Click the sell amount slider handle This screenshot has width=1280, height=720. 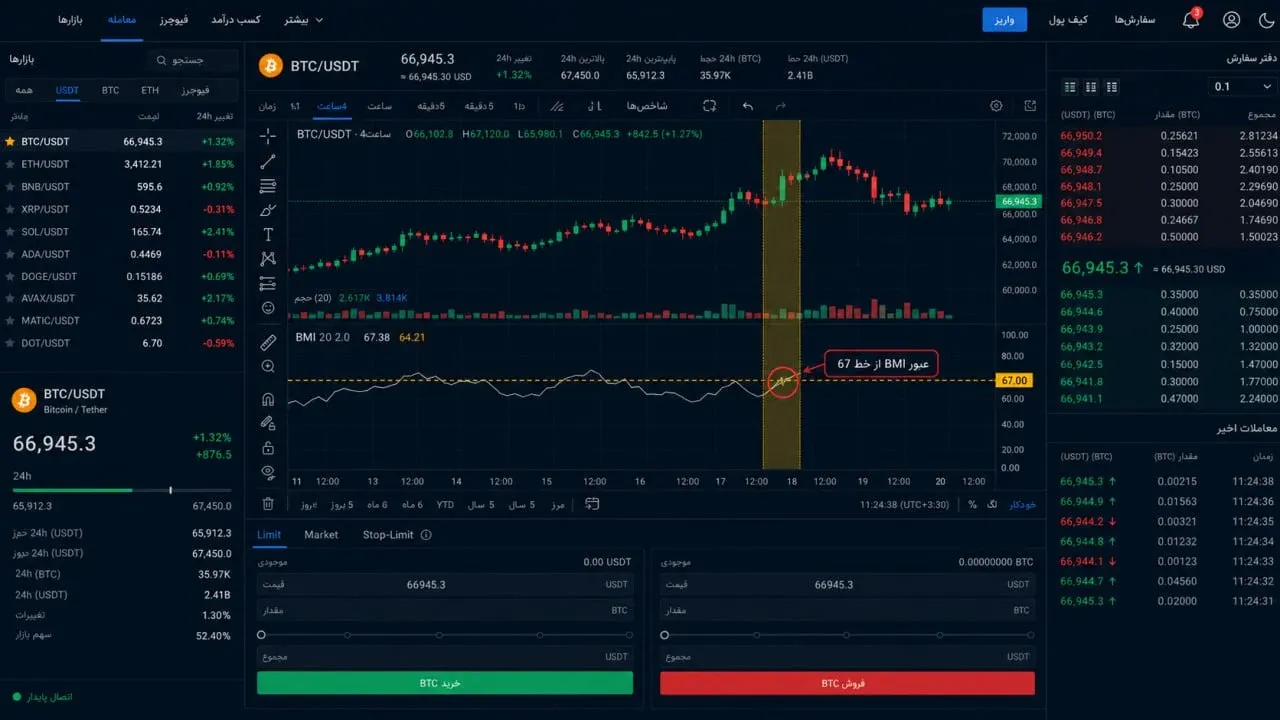pos(664,635)
